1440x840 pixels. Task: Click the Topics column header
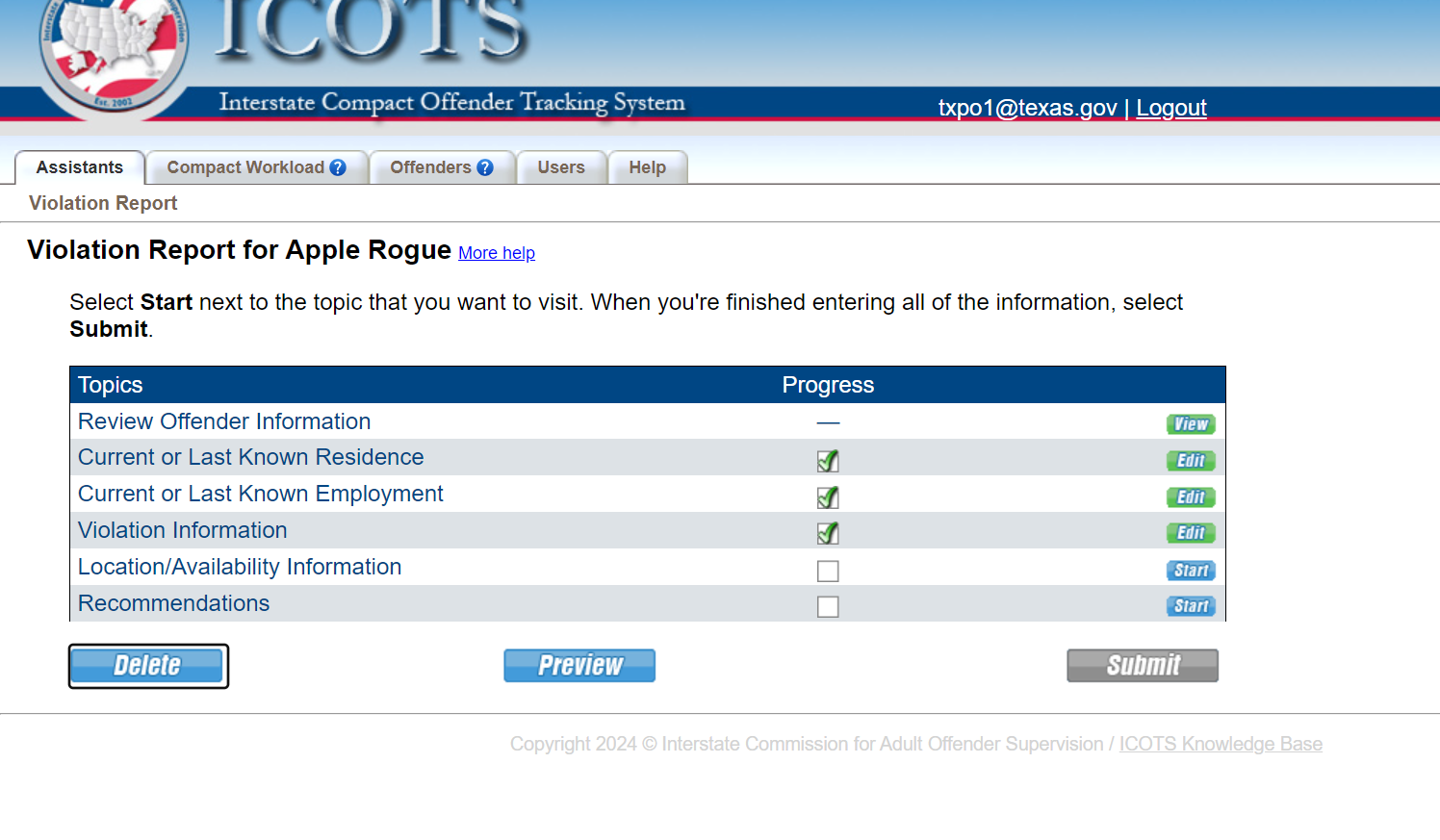[111, 385]
